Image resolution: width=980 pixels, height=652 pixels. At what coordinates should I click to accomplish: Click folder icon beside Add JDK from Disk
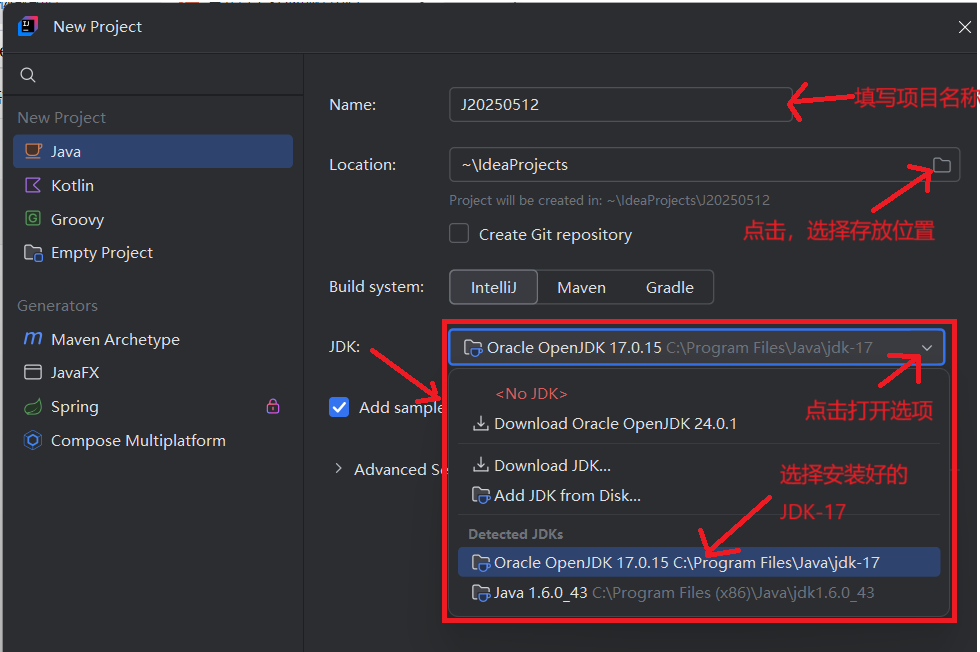(481, 495)
